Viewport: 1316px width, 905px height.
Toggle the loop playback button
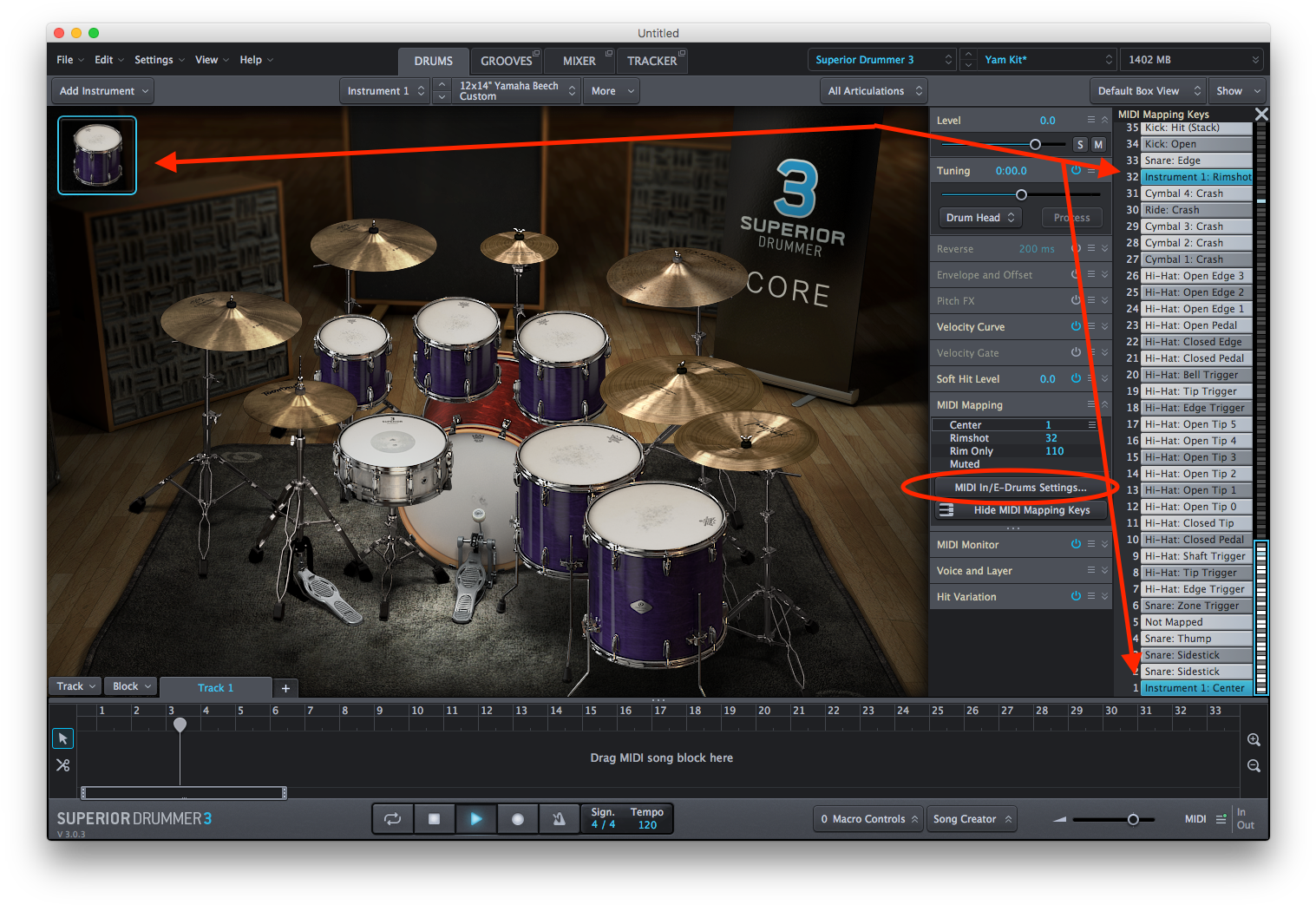392,819
